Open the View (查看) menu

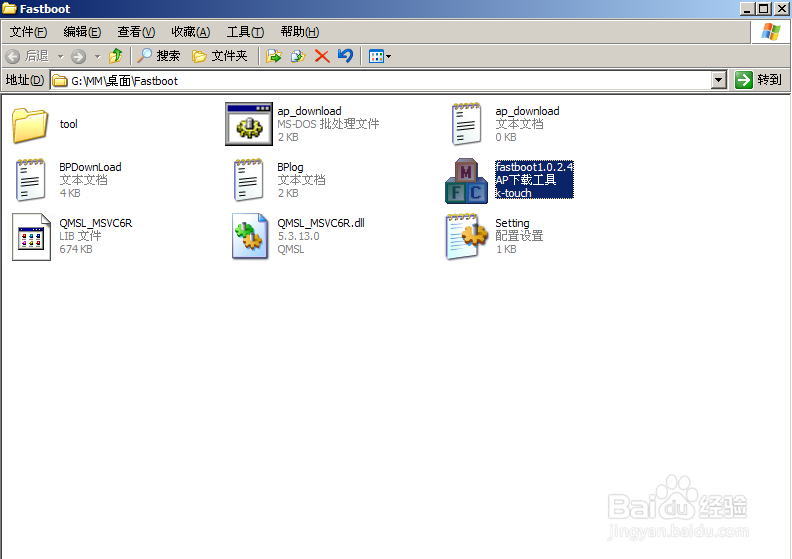(136, 32)
